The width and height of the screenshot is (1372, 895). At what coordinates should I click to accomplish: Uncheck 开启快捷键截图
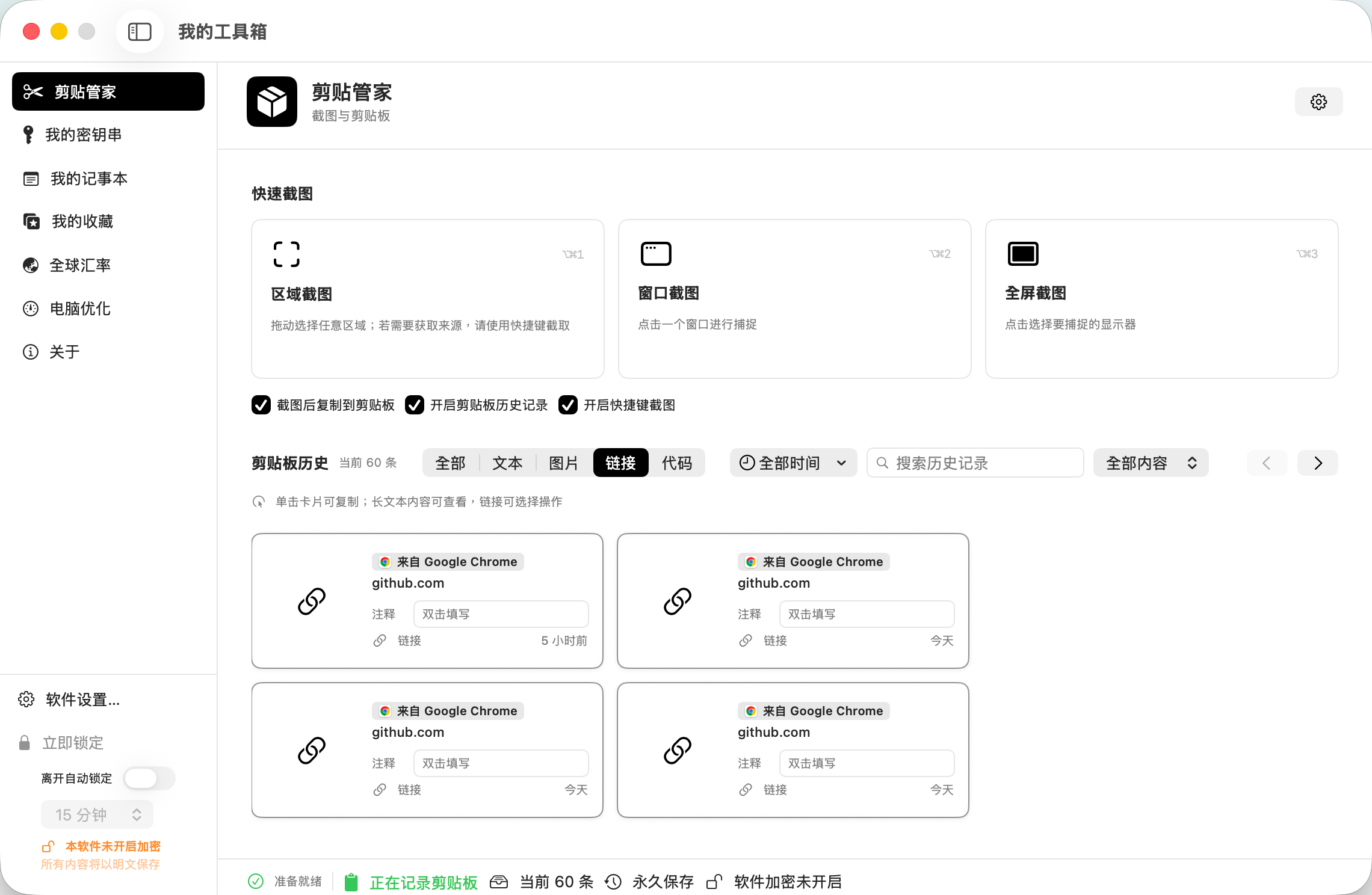pos(568,405)
